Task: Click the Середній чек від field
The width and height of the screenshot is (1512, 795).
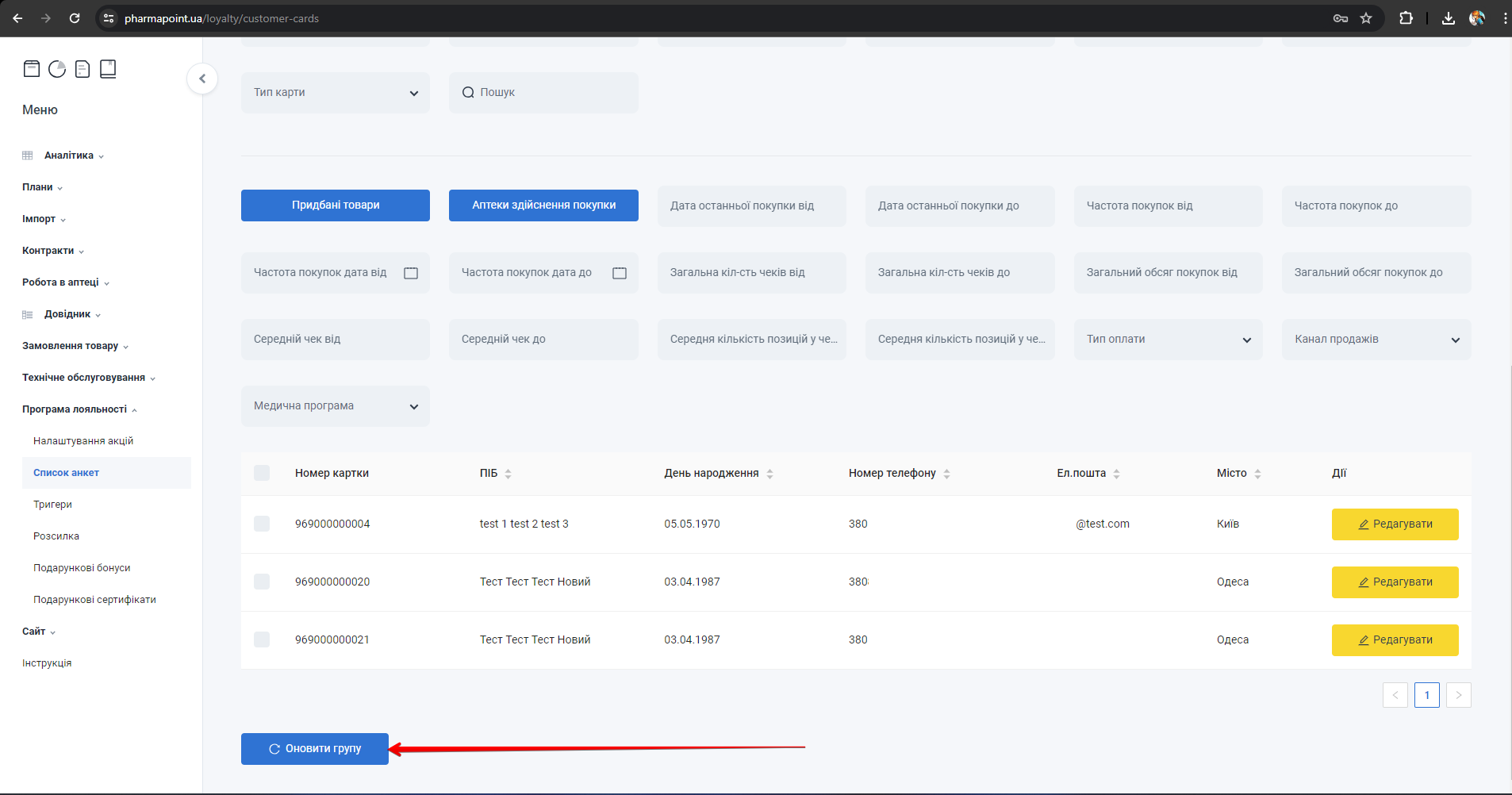Action: pos(336,340)
